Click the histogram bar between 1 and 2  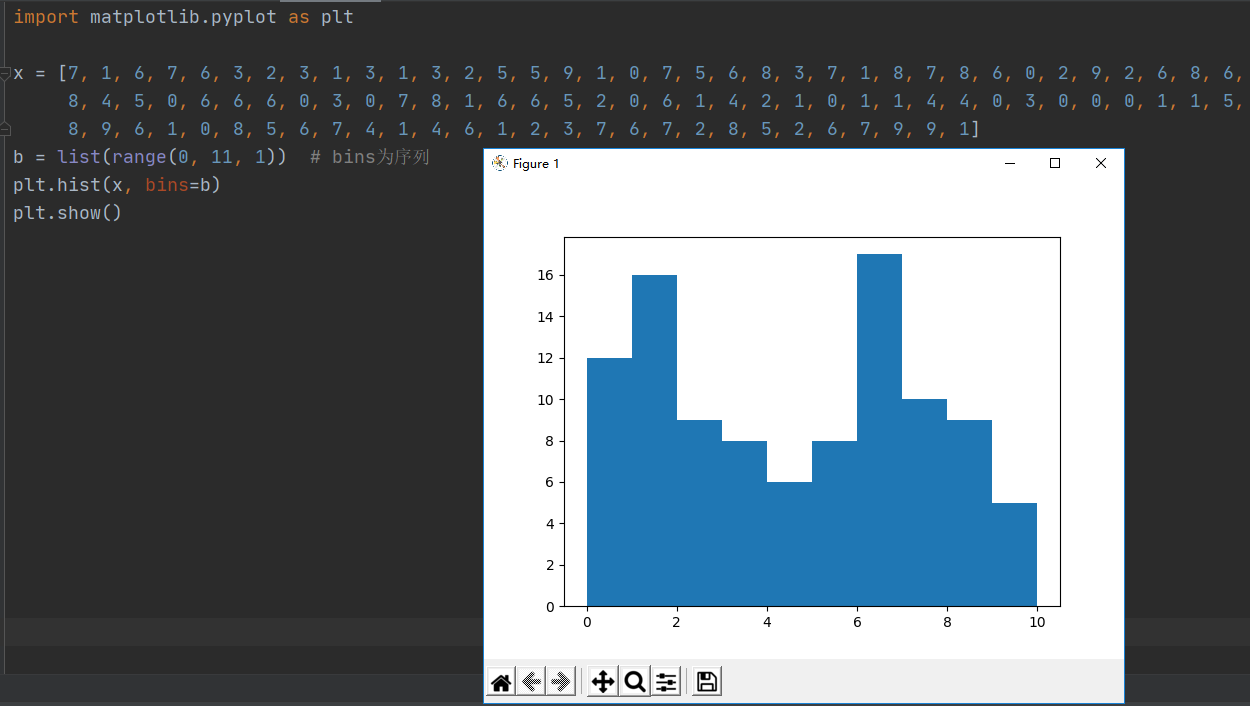click(654, 440)
